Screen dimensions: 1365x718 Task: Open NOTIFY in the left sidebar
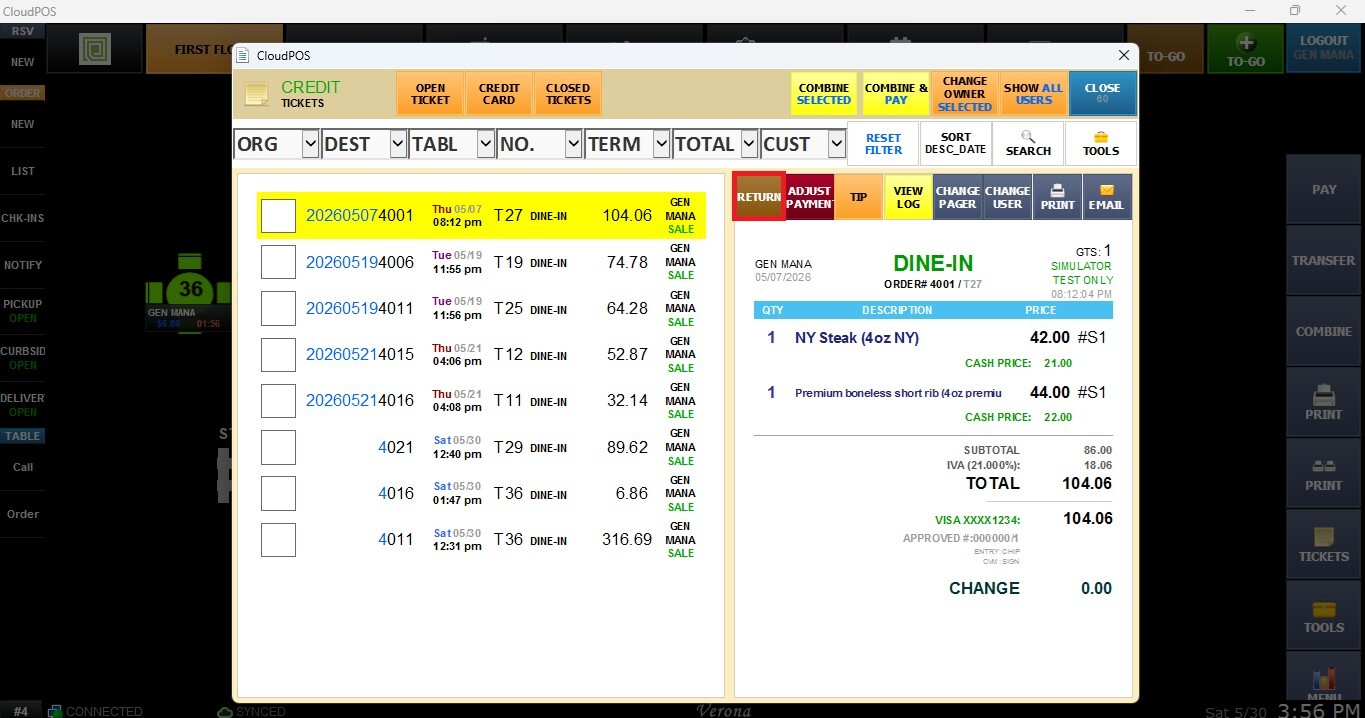tap(22, 265)
